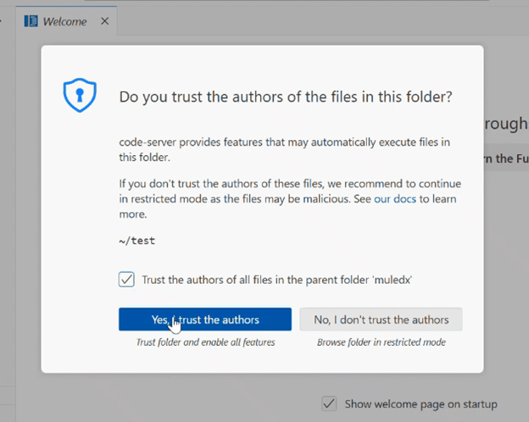Close the Welcome tab with the X
The height and width of the screenshot is (422, 529).
tap(105, 21)
